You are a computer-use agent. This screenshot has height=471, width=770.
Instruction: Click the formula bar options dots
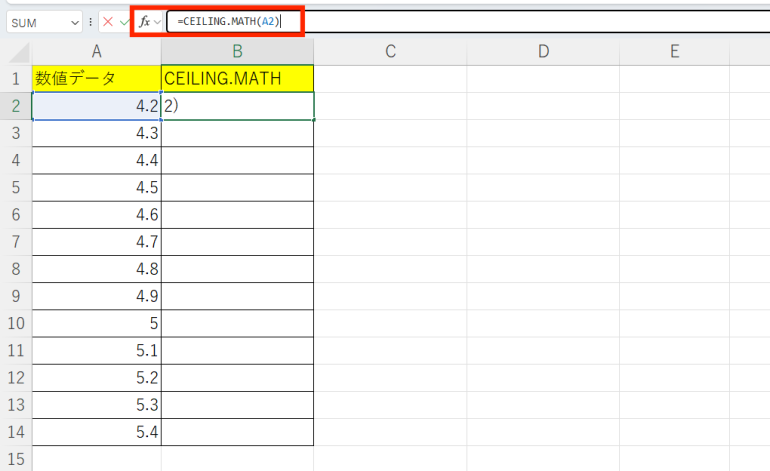click(91, 21)
